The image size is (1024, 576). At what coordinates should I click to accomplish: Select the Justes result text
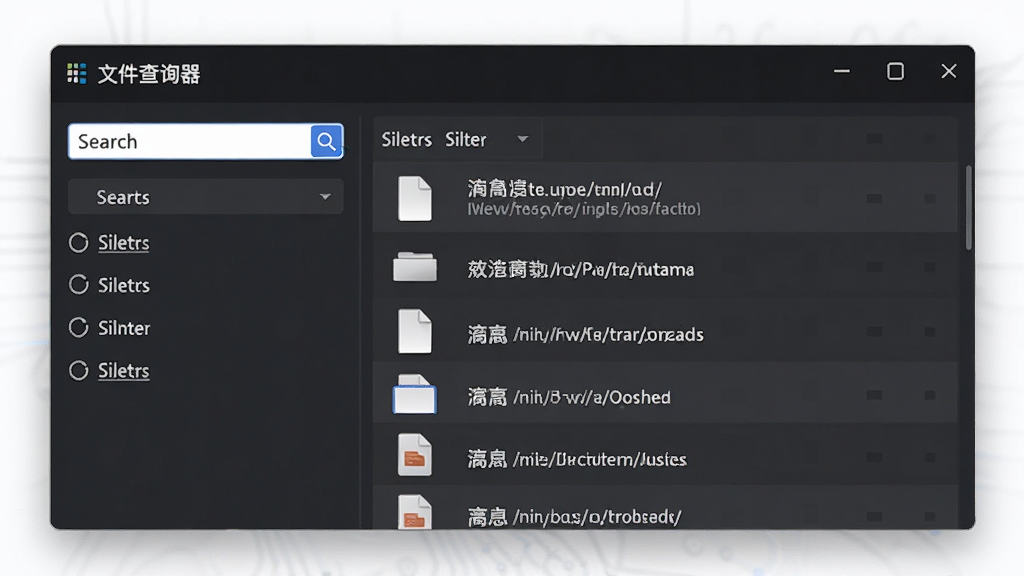coord(577,459)
